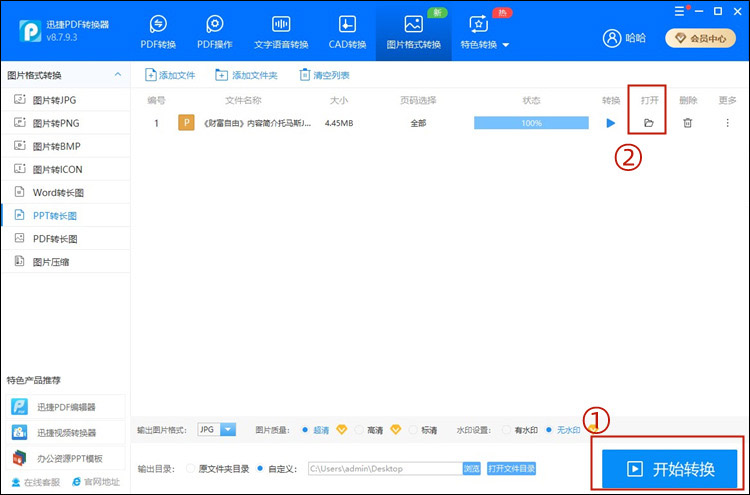Open the more options three-dot icon
750x495 pixels.
pos(727,123)
